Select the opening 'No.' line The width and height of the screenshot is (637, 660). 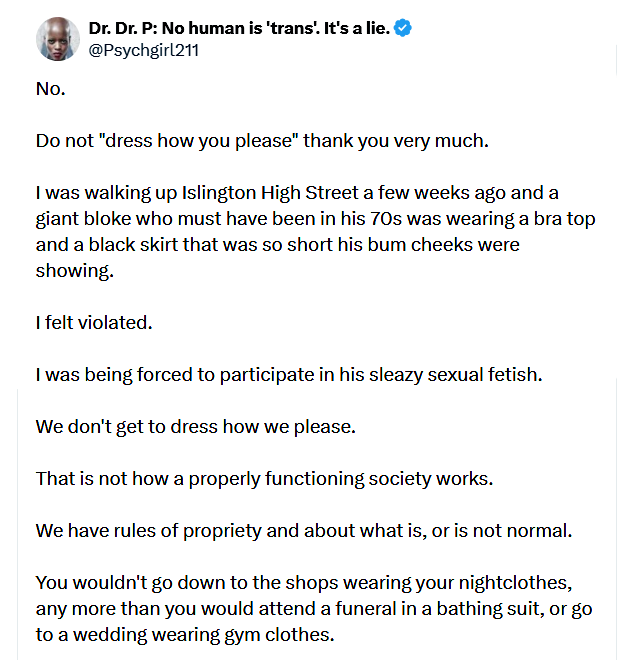51,89
